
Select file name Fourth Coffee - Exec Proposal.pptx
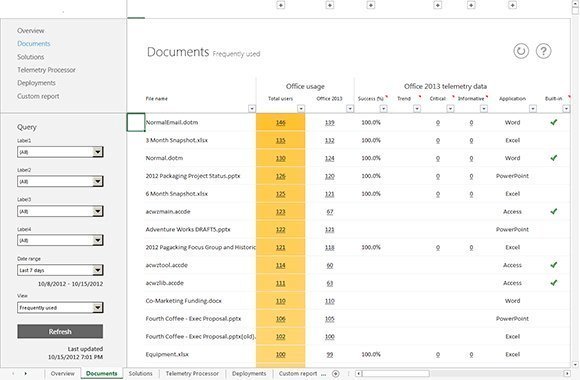193,319
